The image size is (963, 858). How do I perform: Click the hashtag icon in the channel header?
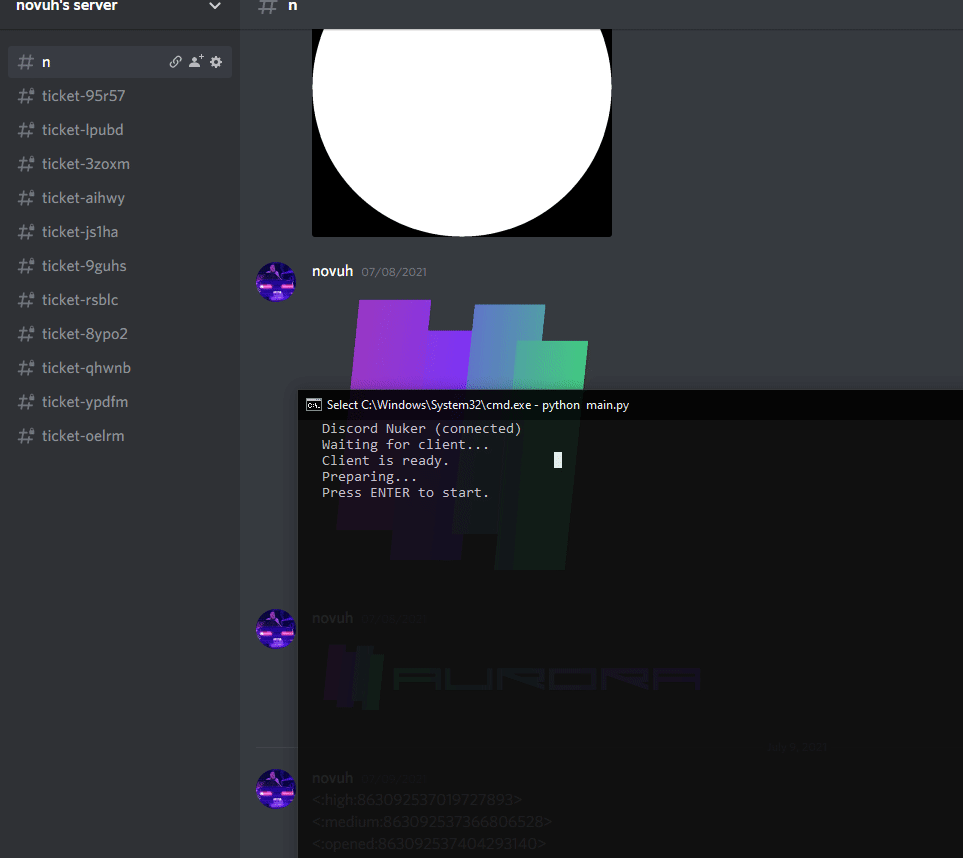[x=265, y=6]
